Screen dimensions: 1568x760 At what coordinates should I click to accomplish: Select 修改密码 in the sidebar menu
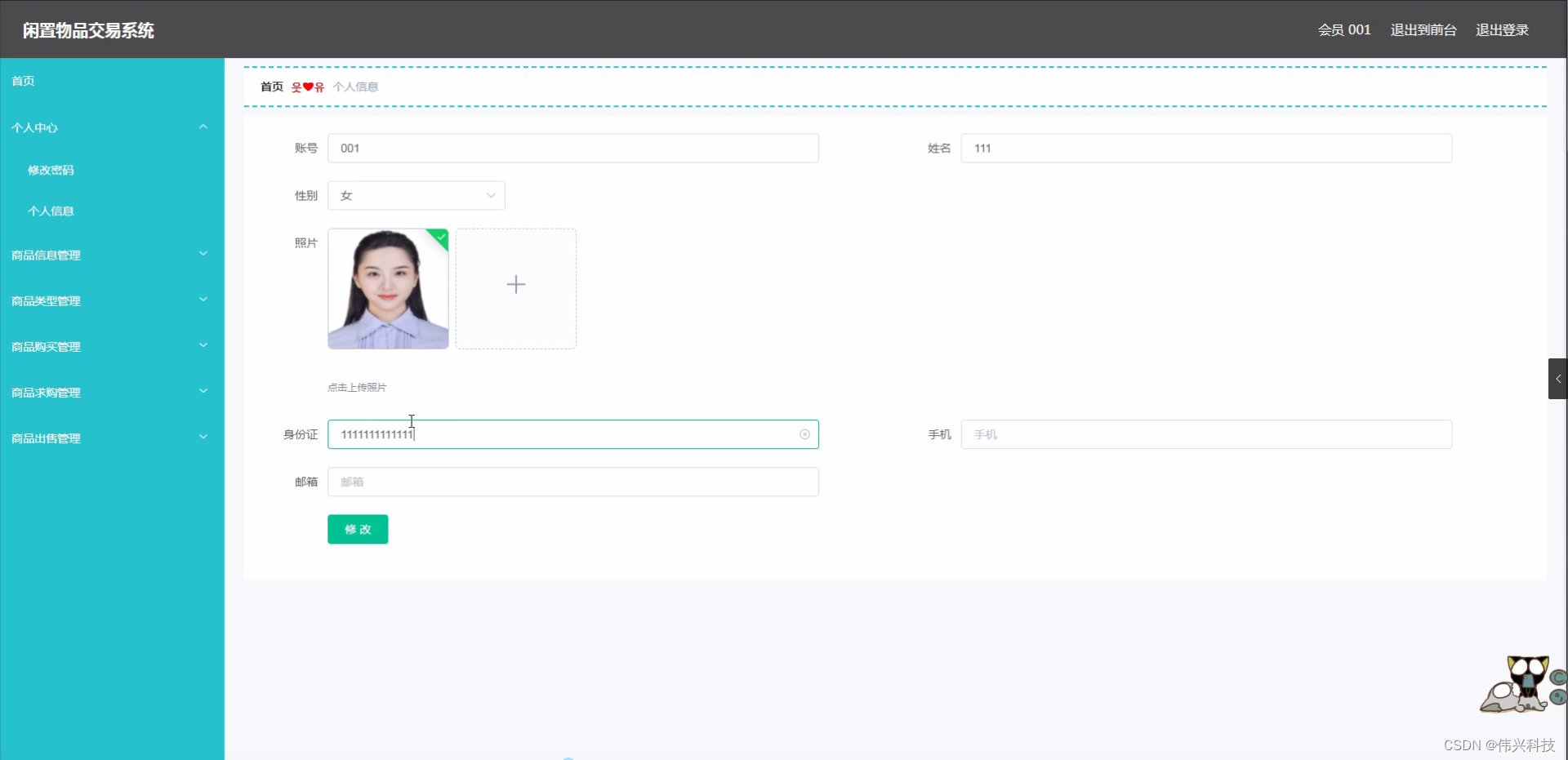pos(50,170)
